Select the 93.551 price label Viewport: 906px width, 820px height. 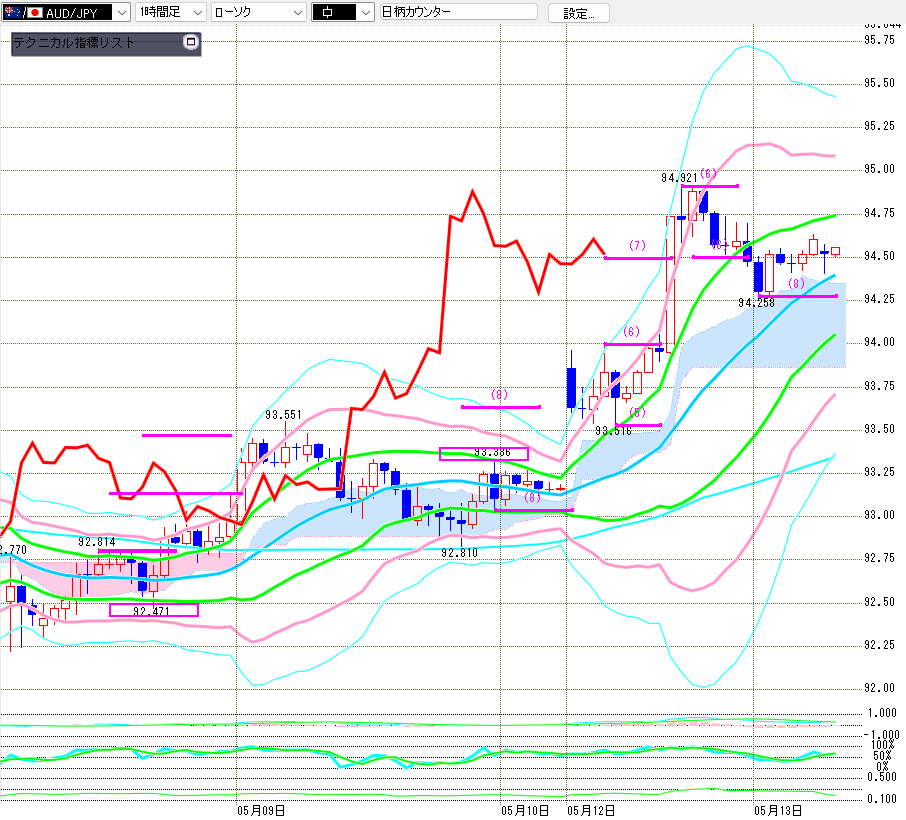click(x=283, y=415)
